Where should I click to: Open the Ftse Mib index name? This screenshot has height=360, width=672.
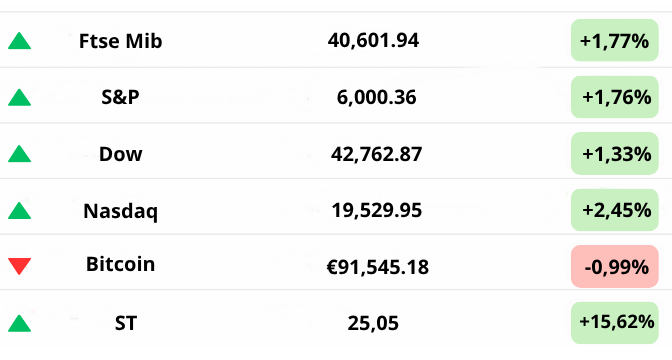(x=120, y=41)
